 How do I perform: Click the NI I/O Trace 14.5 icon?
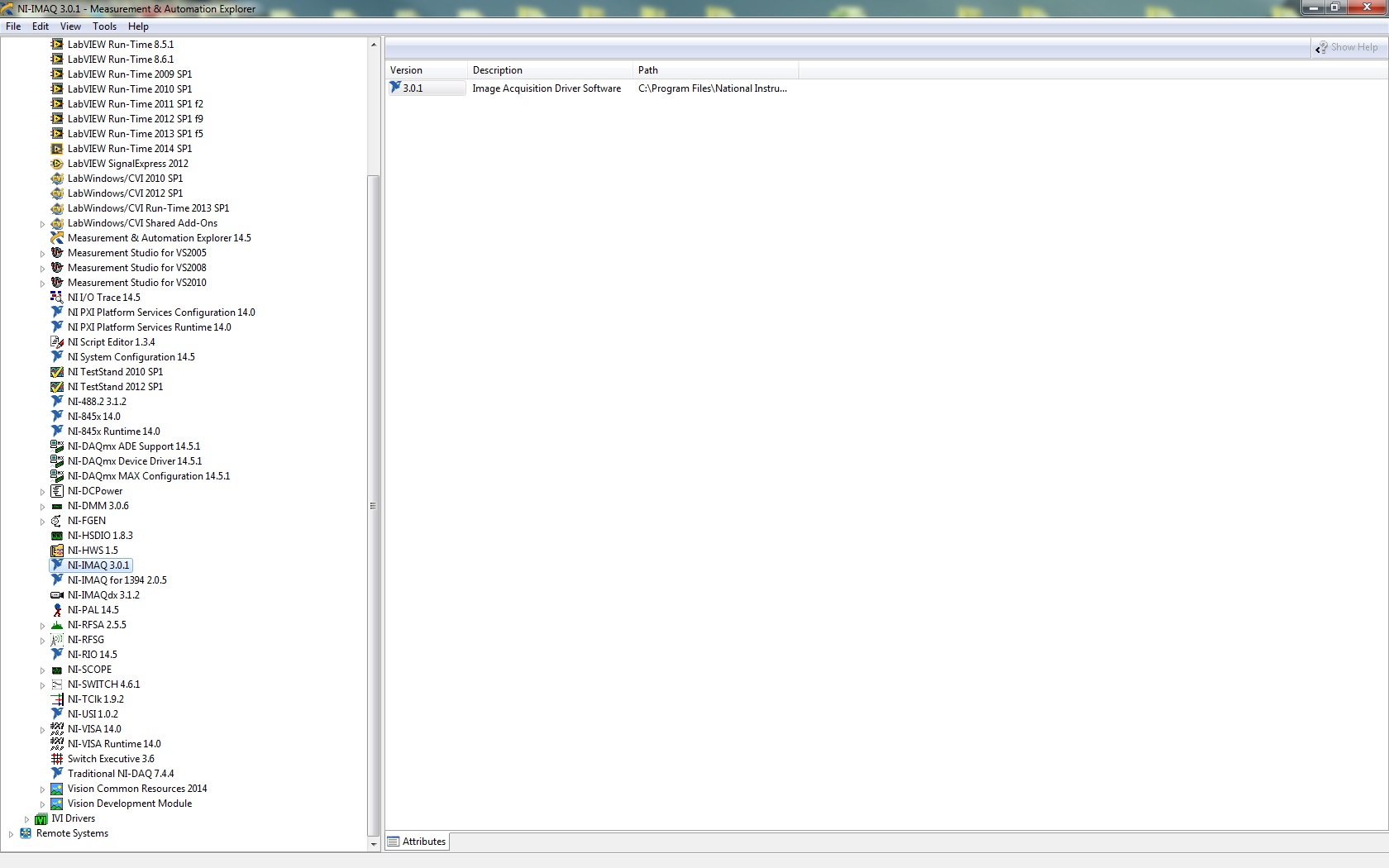click(57, 298)
